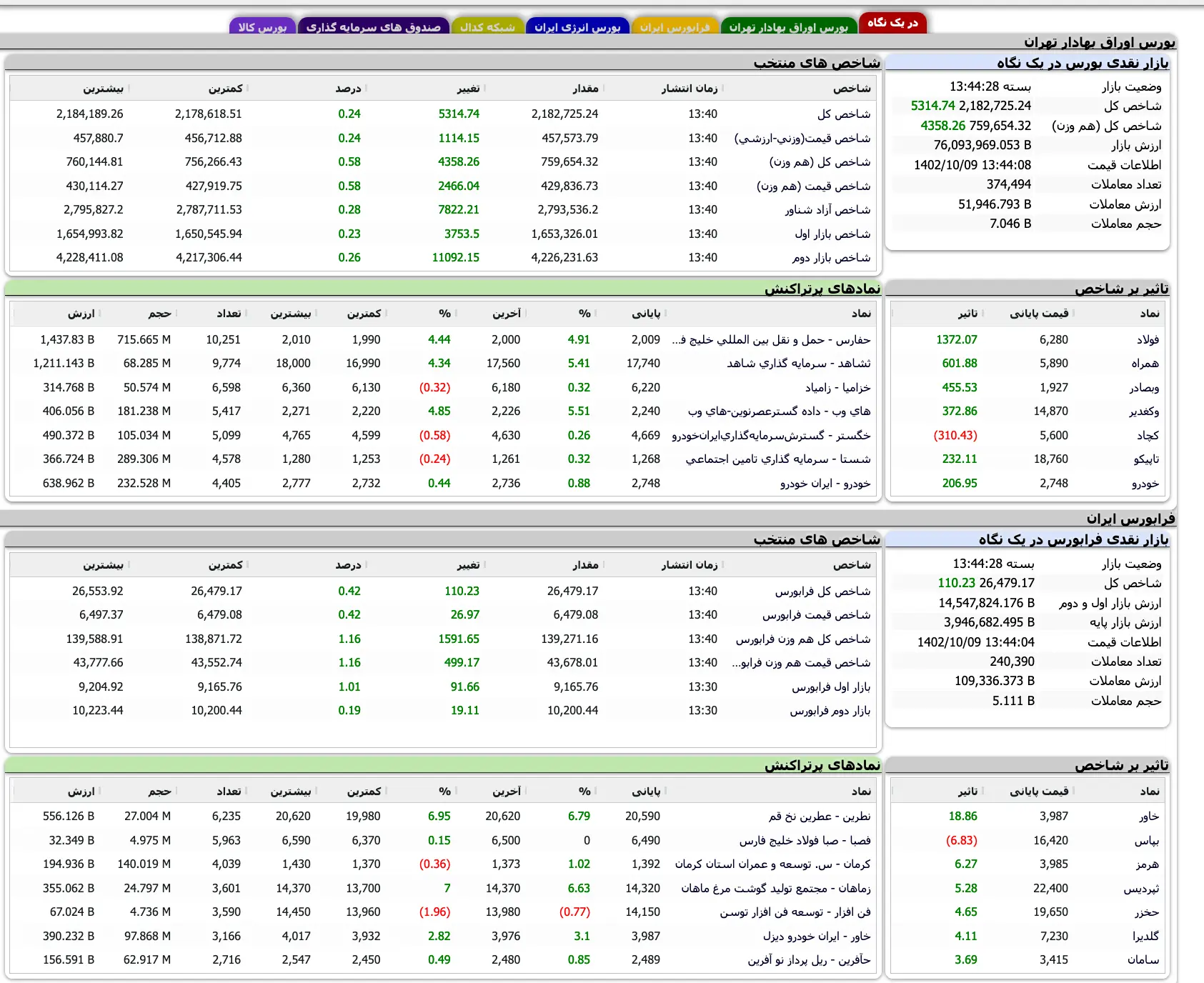The height and width of the screenshot is (983, 1204).
Task: Open وبصادر in index impact table
Action: point(1144,388)
